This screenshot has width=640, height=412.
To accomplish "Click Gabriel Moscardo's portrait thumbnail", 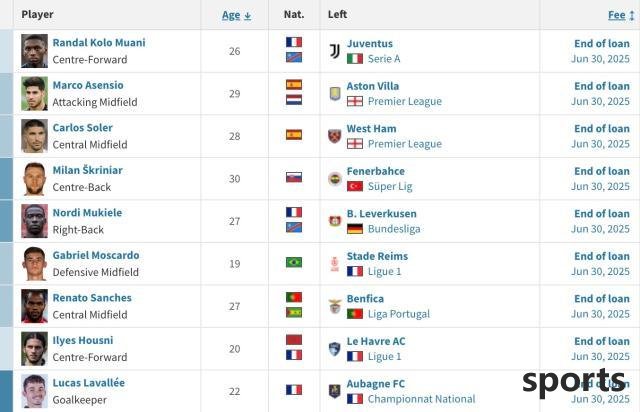I will 34,264.
